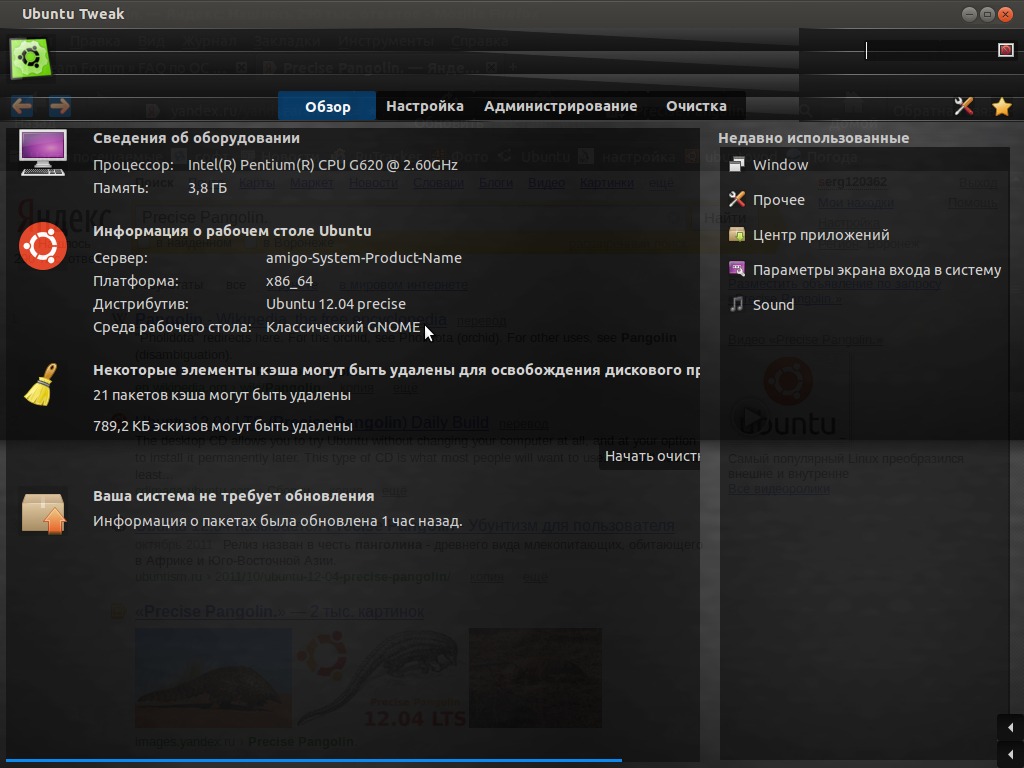This screenshot has width=1024, height=768.
Task: Click the Ваша система не требует обновления heading
Action: pos(234,496)
